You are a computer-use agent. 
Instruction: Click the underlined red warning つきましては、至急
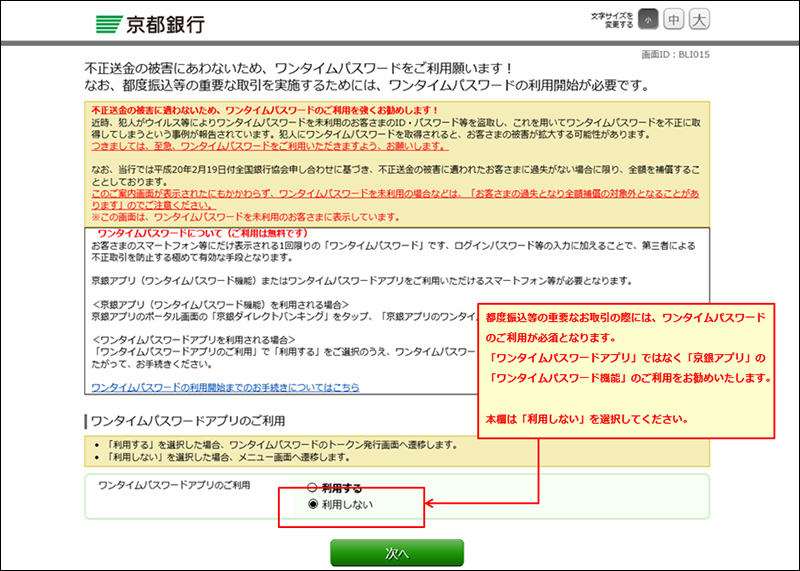[270, 146]
